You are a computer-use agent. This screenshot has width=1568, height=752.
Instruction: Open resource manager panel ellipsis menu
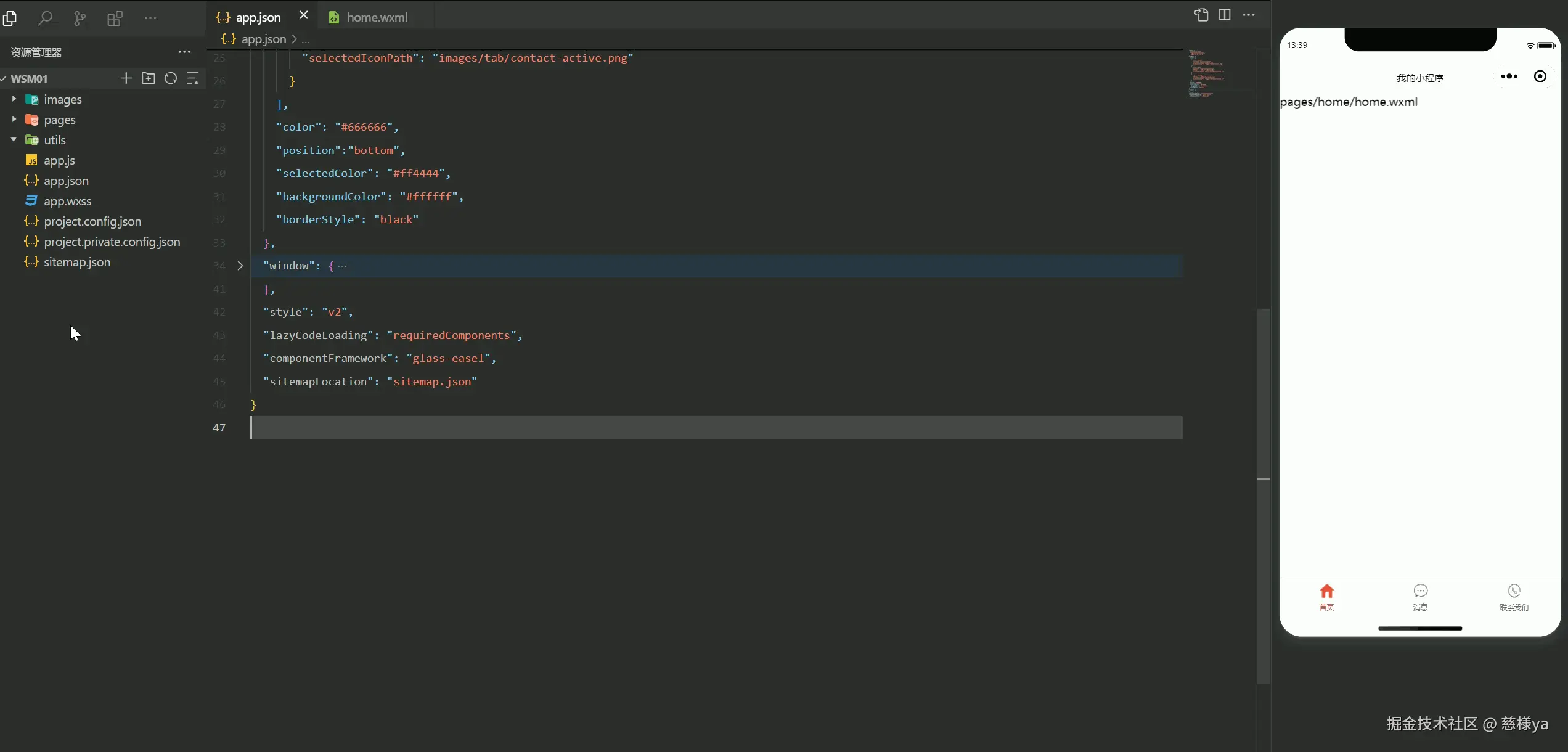coord(184,52)
